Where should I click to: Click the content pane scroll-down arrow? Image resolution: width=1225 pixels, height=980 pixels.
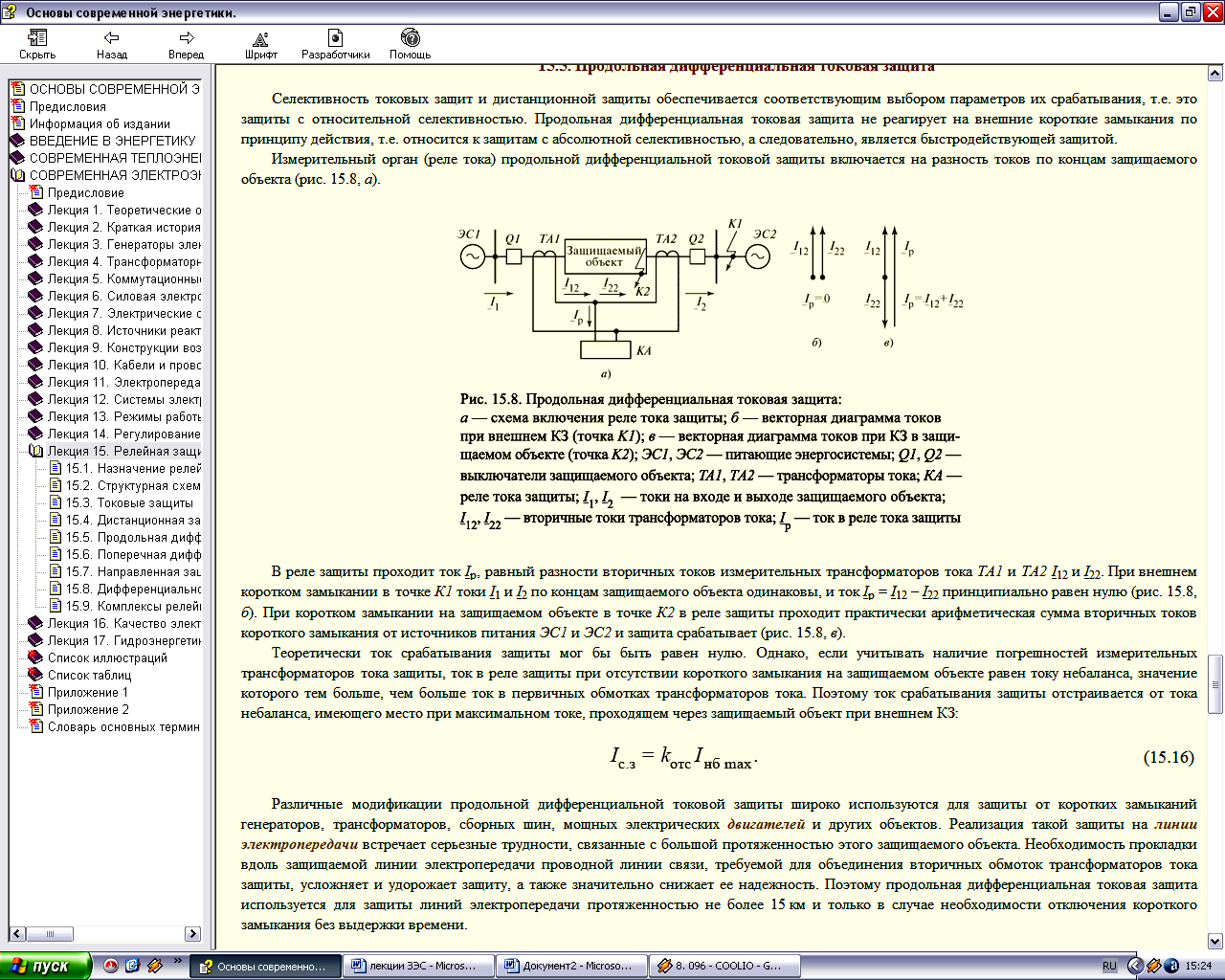pyautogui.click(x=1215, y=942)
